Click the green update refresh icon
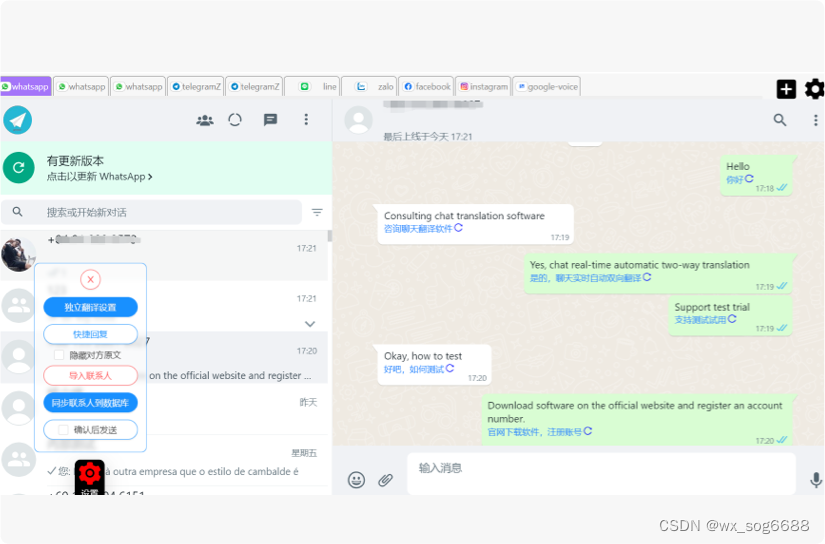Image resolution: width=825 pixels, height=544 pixels. (18, 168)
